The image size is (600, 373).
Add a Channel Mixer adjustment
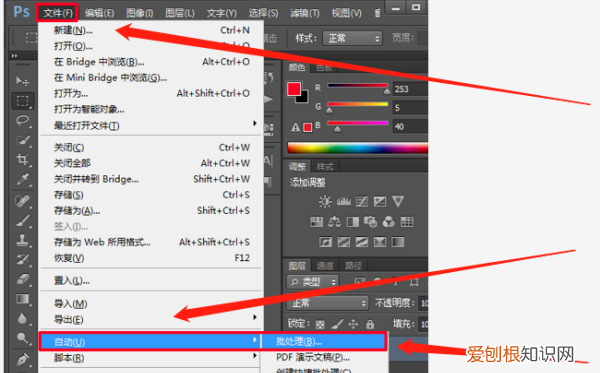point(388,222)
